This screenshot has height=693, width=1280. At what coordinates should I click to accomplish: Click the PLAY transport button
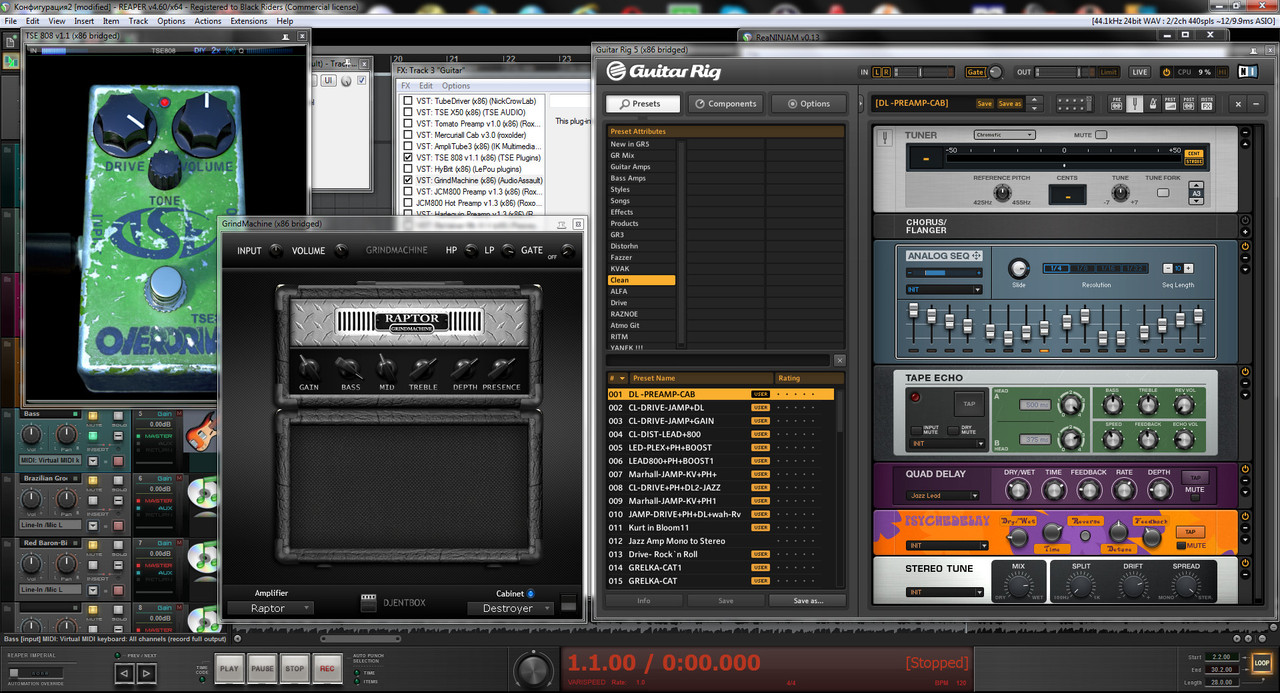[230, 669]
